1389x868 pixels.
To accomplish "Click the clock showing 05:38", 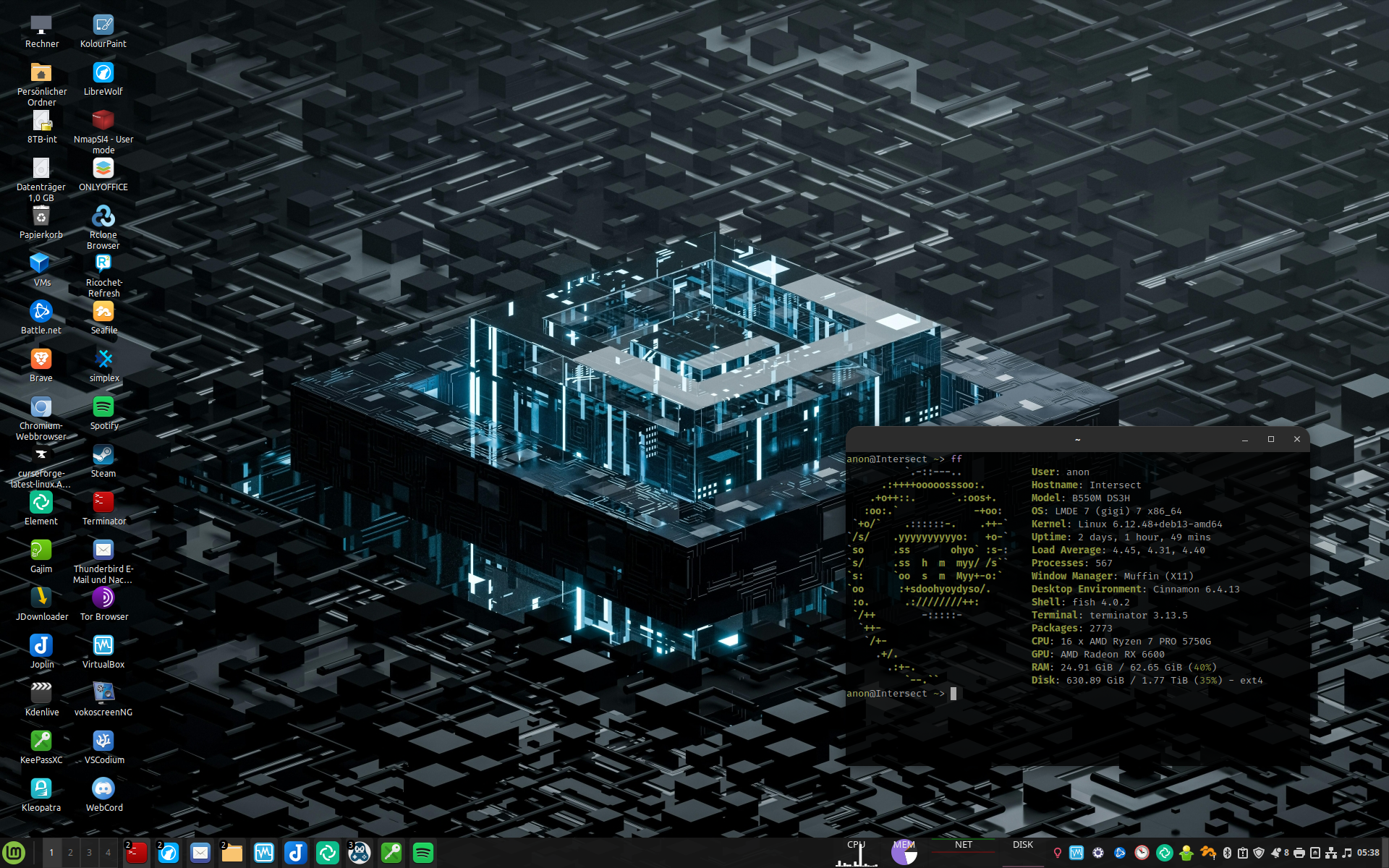I will 1368,853.
